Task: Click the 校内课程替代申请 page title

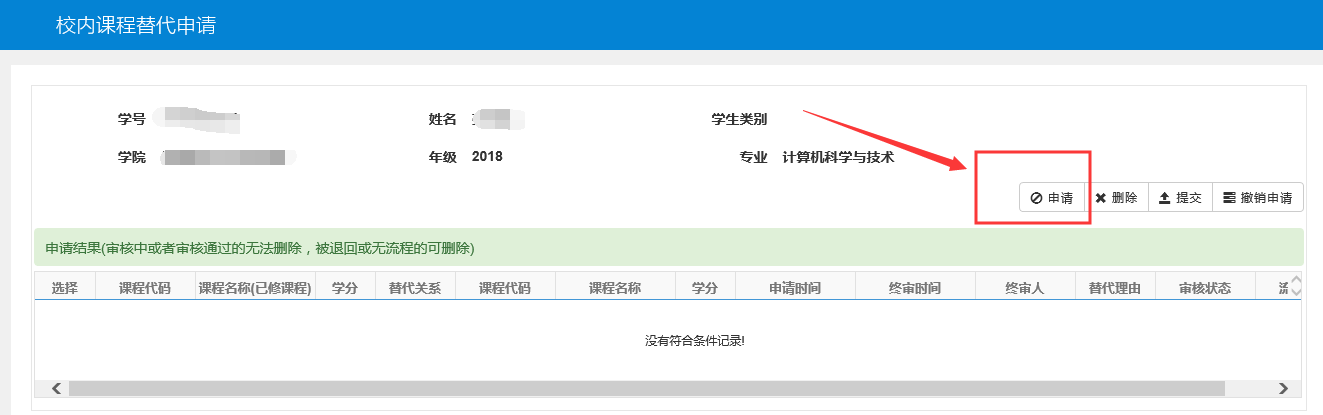Action: (x=136, y=25)
